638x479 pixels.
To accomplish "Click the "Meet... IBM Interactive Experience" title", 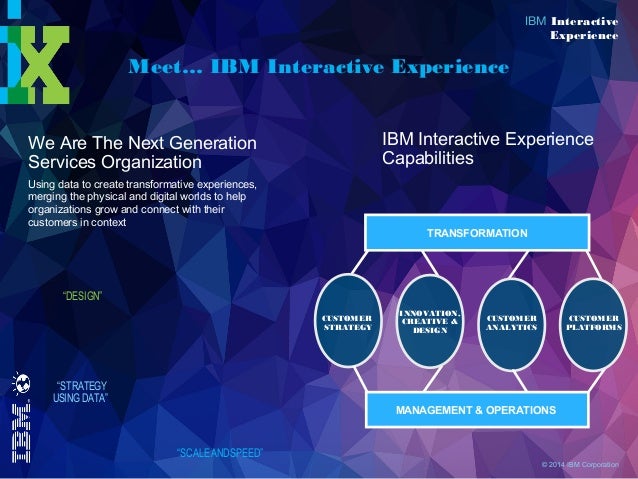I will 319,67.
